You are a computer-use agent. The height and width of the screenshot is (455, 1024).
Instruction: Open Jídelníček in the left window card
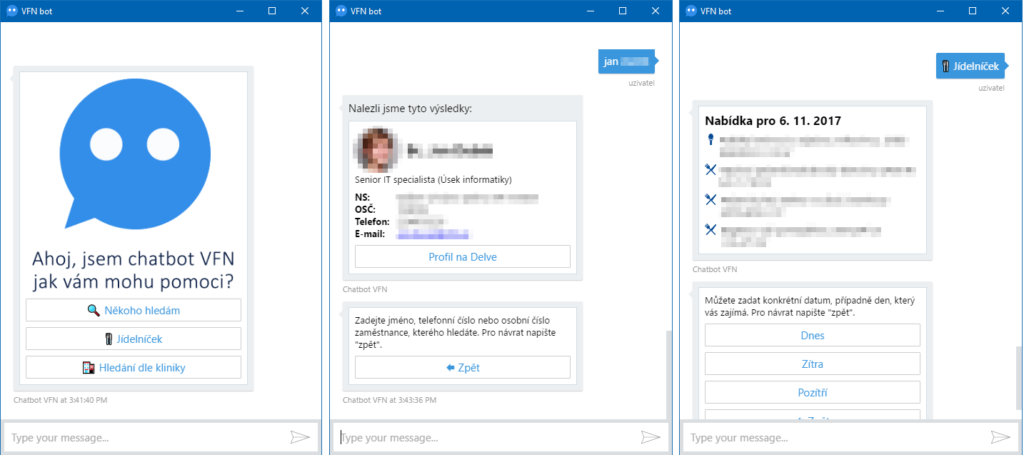point(133,339)
